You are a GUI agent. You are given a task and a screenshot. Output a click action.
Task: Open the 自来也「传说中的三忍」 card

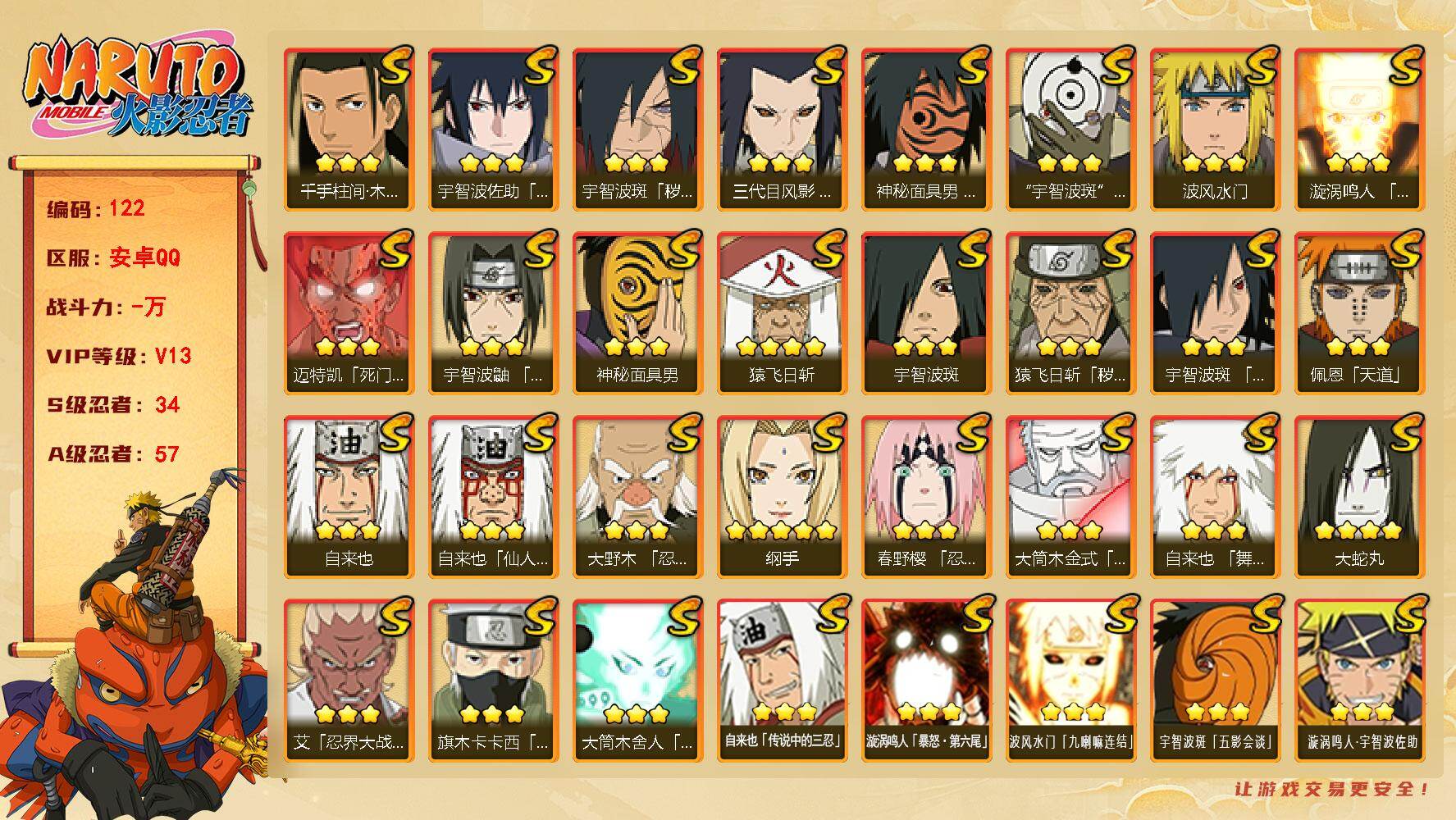coord(782,680)
